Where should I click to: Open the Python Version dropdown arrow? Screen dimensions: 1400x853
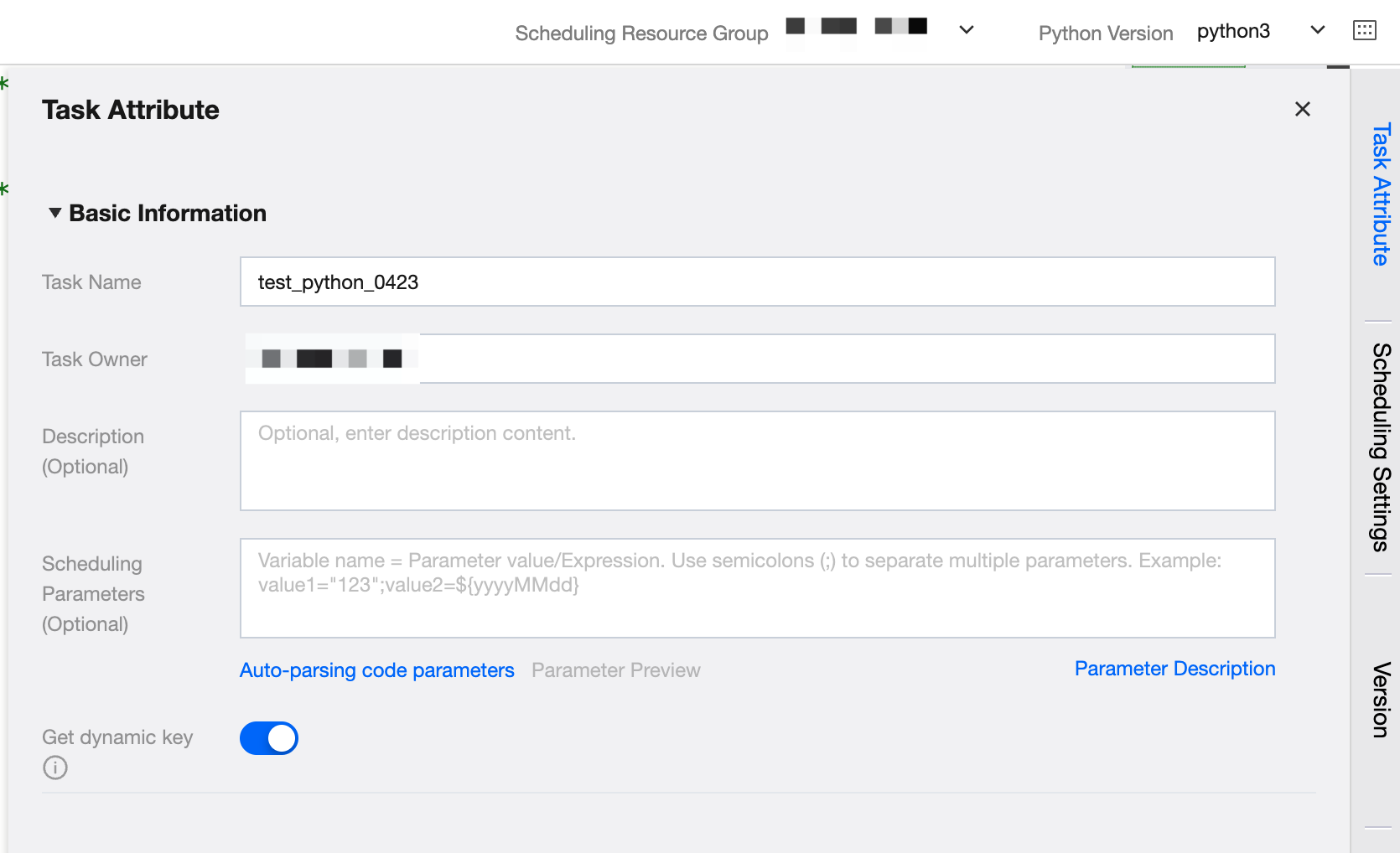click(1317, 30)
